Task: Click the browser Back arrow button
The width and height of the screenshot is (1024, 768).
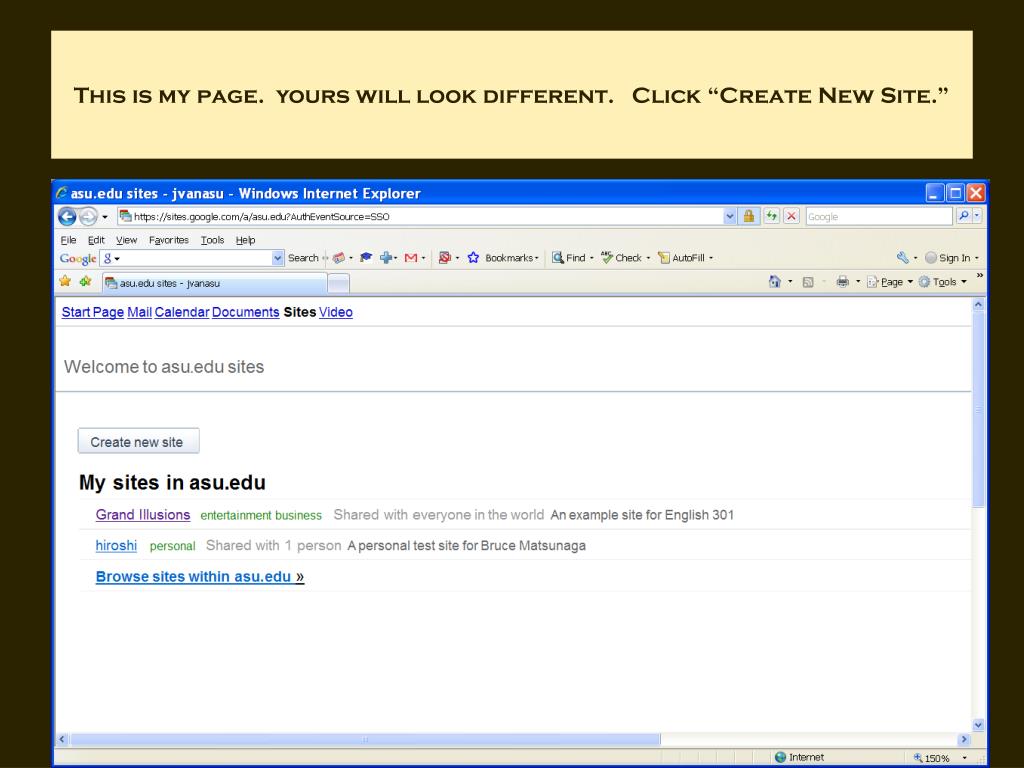Action: pyautogui.click(x=67, y=216)
